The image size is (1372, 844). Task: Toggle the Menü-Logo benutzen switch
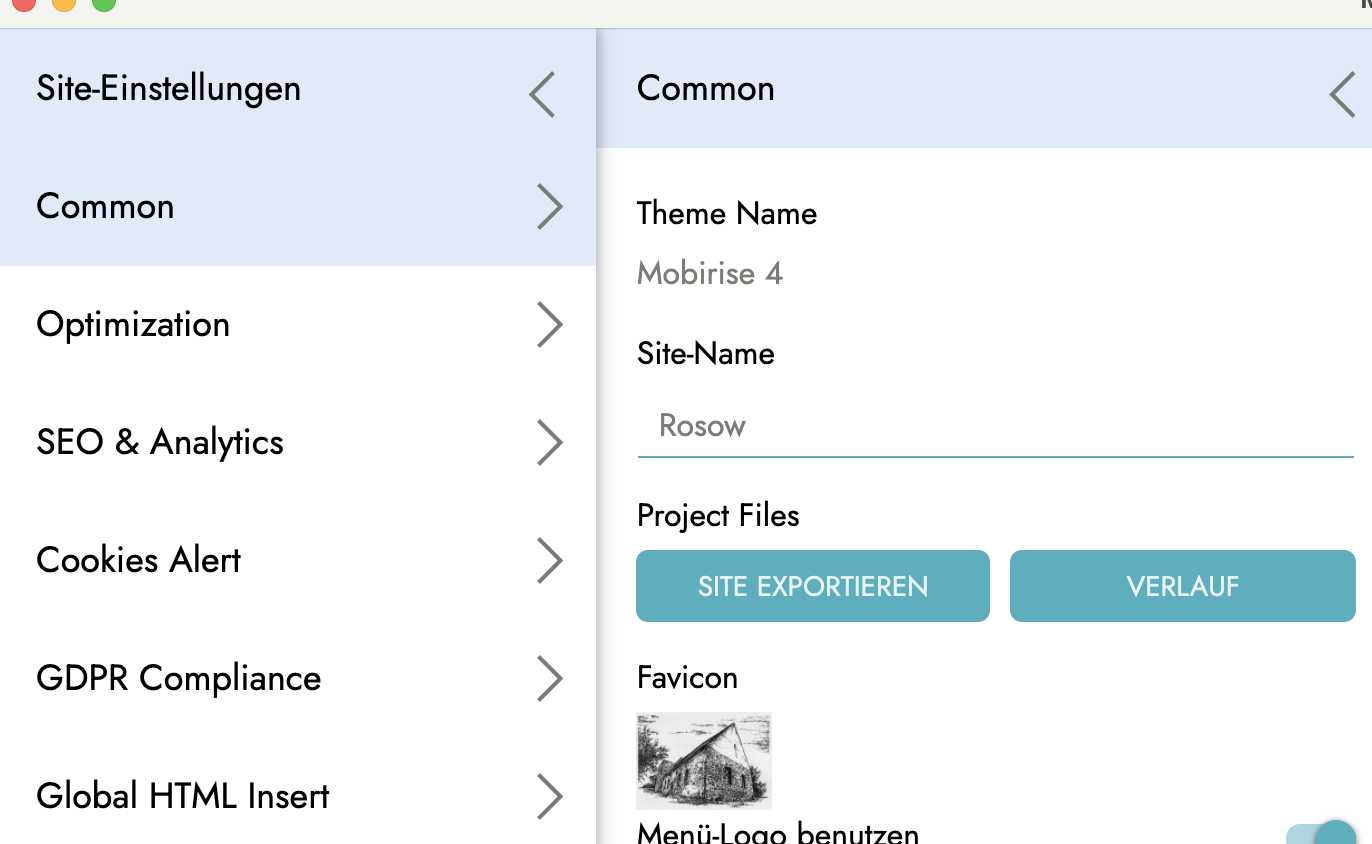1322,836
